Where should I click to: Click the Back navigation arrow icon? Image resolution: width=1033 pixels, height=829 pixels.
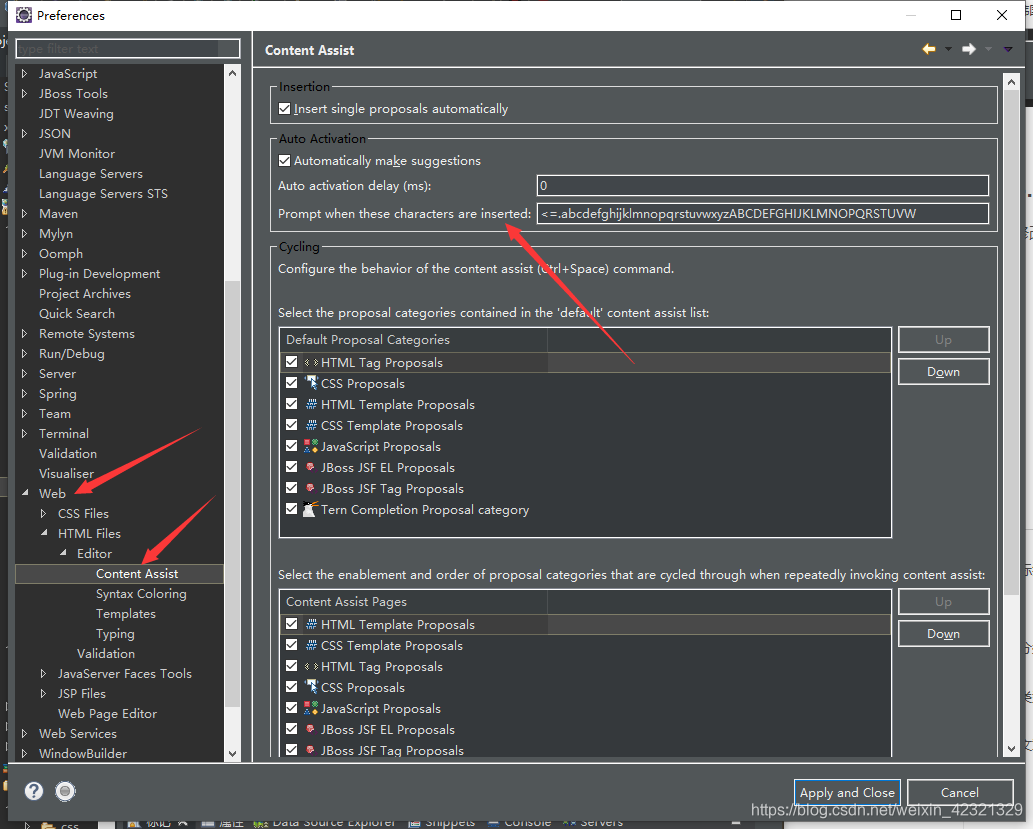pyautogui.click(x=929, y=49)
